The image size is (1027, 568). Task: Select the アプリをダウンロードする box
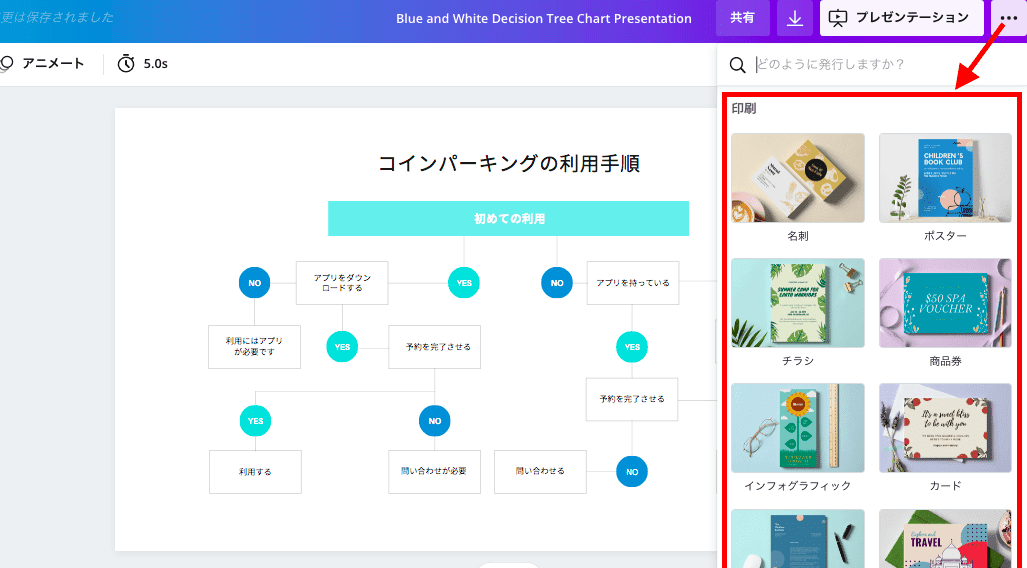coord(342,283)
